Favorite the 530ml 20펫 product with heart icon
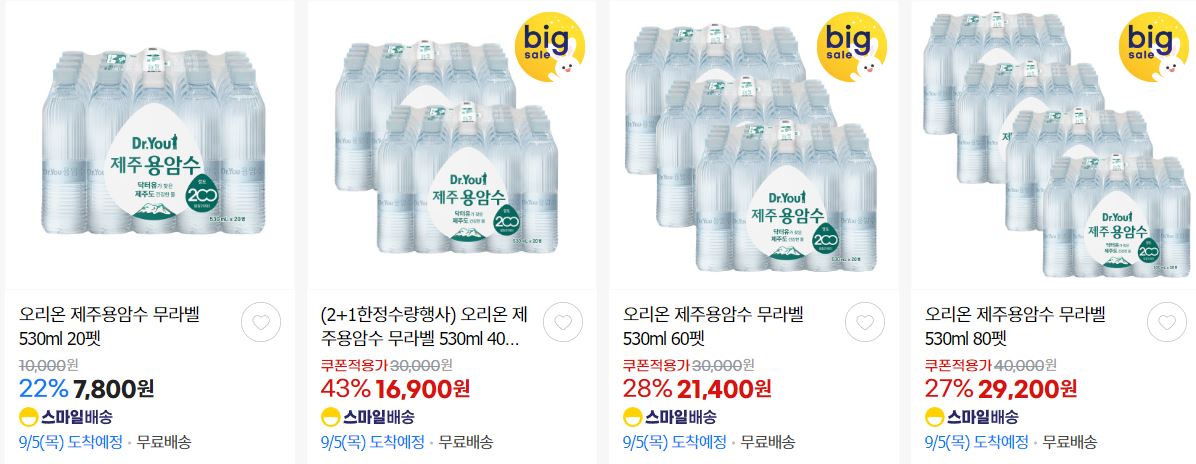 [261, 322]
